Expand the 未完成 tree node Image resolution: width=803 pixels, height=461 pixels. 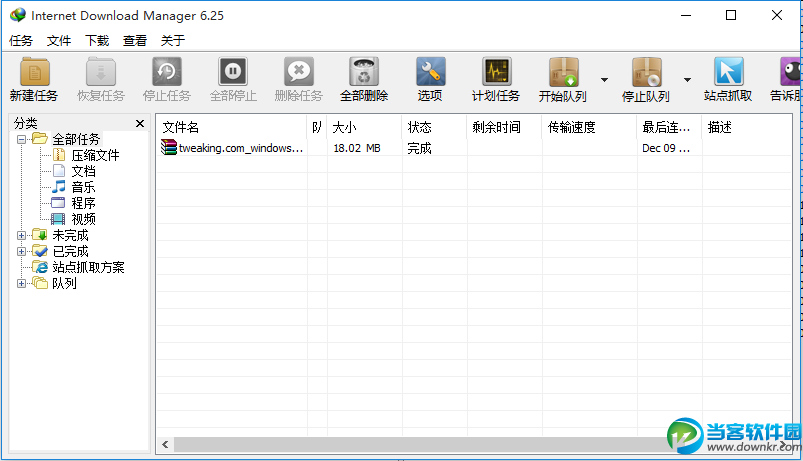(x=21, y=236)
